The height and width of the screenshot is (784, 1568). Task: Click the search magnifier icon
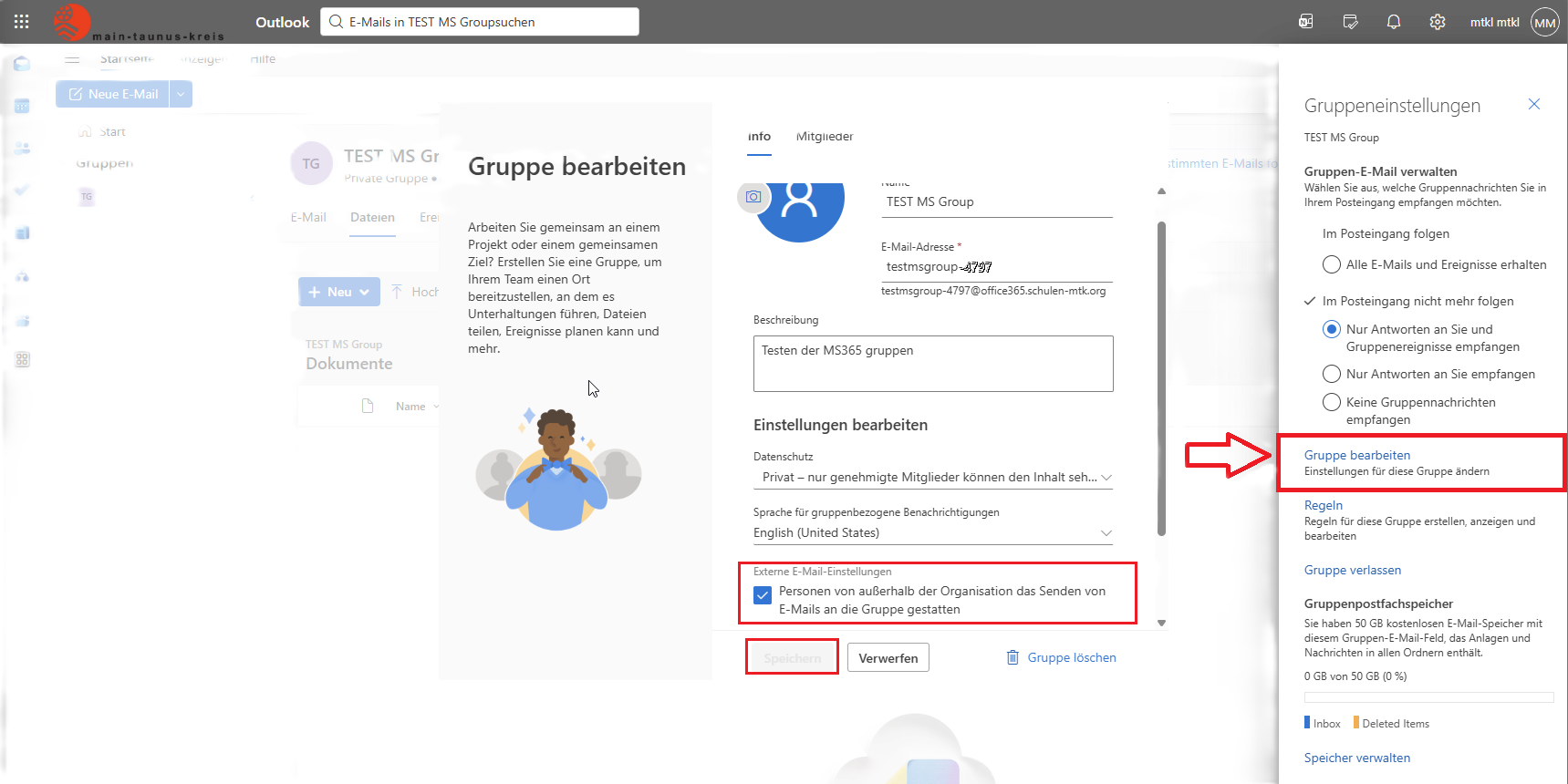pos(336,22)
